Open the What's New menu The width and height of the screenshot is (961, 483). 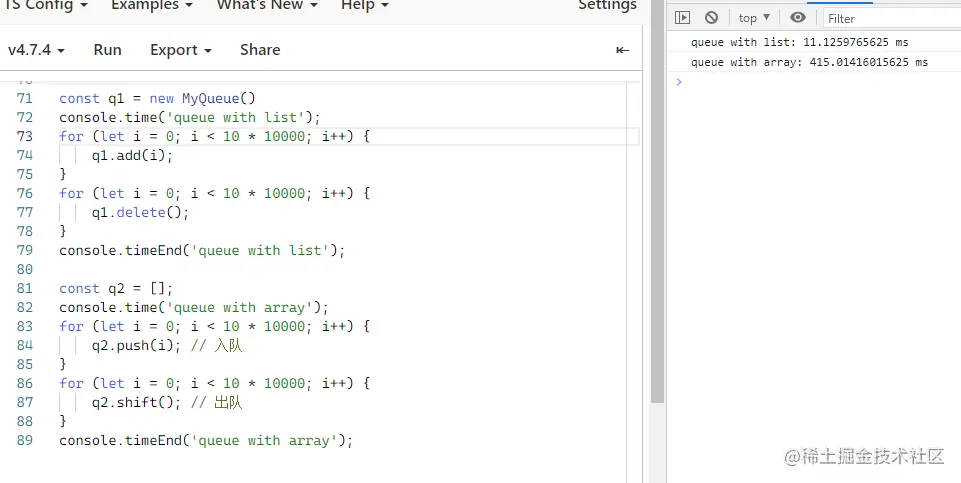[267, 5]
